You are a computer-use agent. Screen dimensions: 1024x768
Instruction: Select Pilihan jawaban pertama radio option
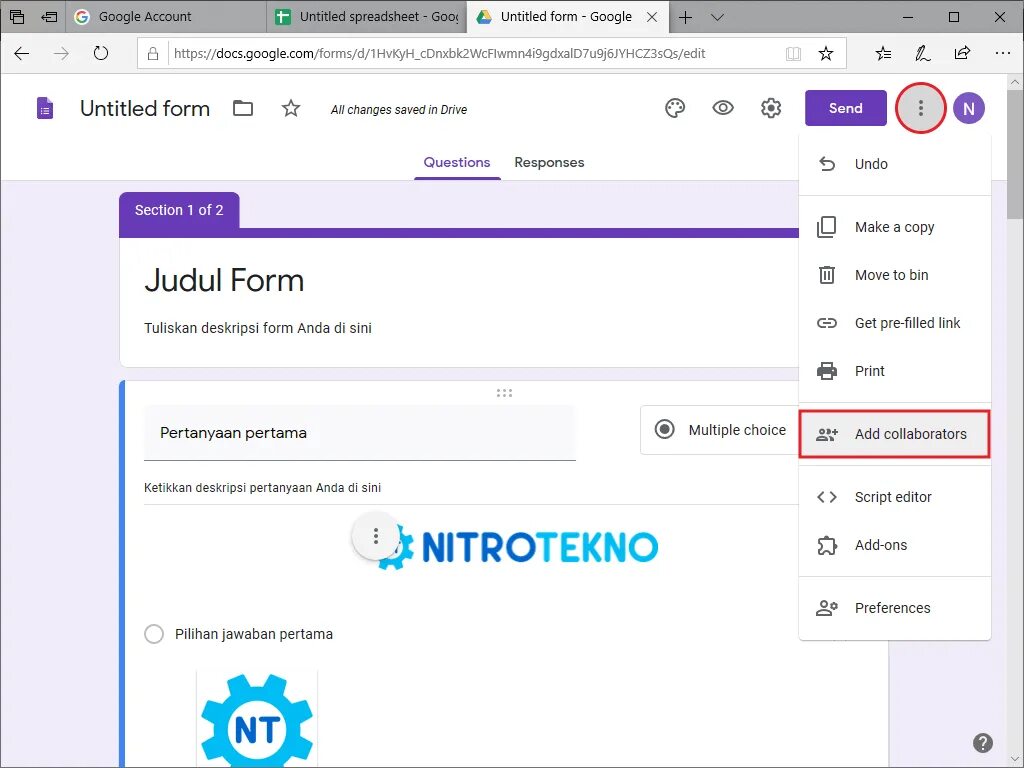click(x=154, y=633)
